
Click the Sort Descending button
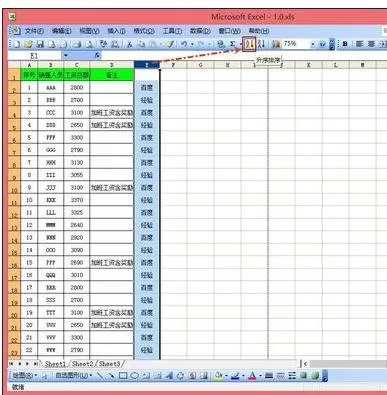(x=262, y=44)
